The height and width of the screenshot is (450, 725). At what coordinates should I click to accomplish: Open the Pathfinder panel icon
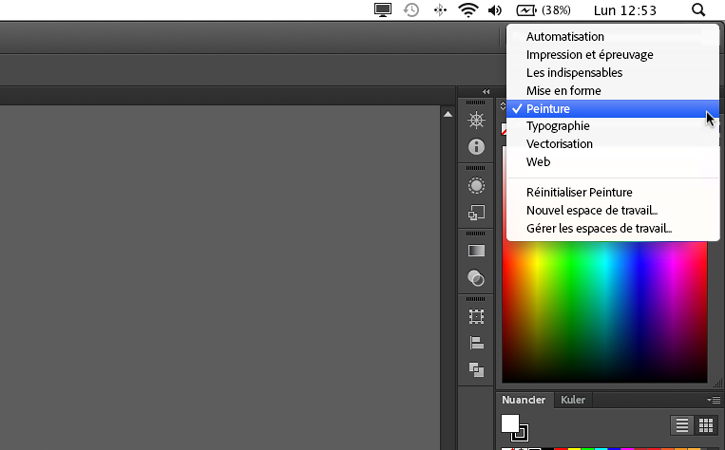(x=476, y=370)
